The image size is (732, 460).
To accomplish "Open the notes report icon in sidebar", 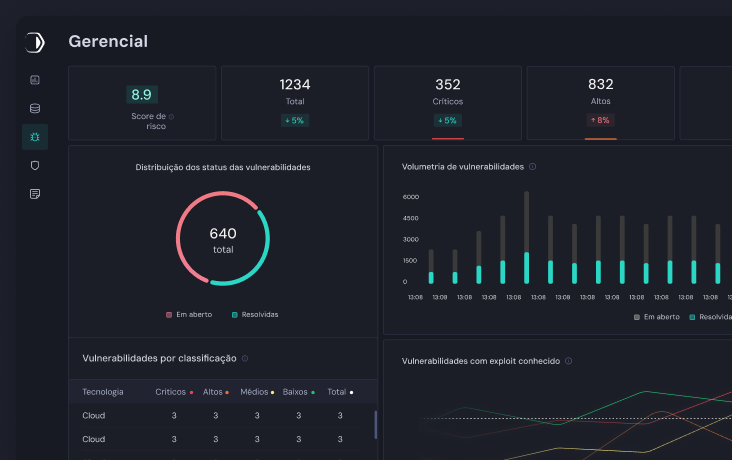I will 35,194.
